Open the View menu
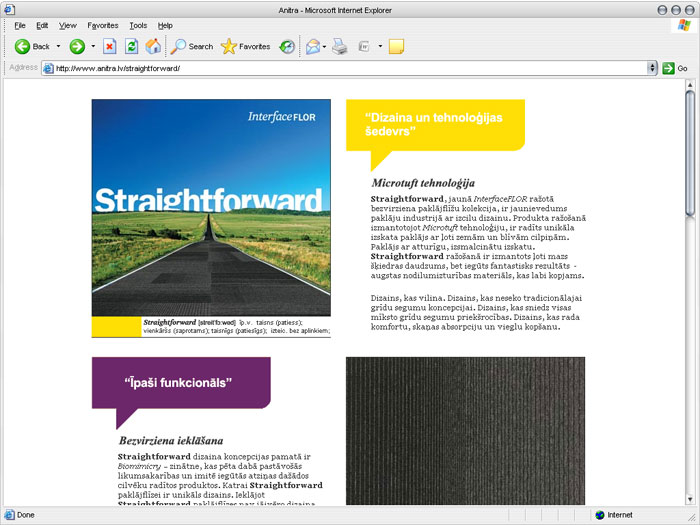700x525 pixels. click(x=68, y=25)
